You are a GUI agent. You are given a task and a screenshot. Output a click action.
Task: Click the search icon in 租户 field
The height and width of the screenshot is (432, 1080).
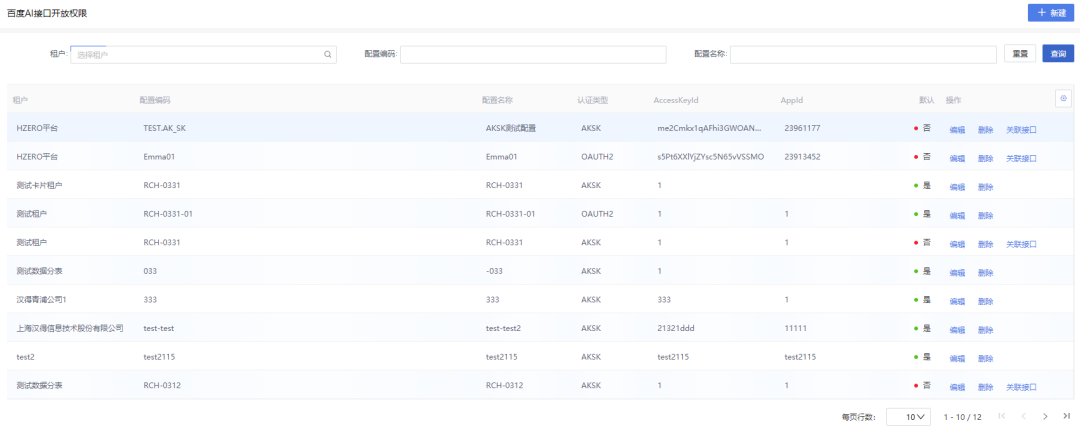(327, 54)
